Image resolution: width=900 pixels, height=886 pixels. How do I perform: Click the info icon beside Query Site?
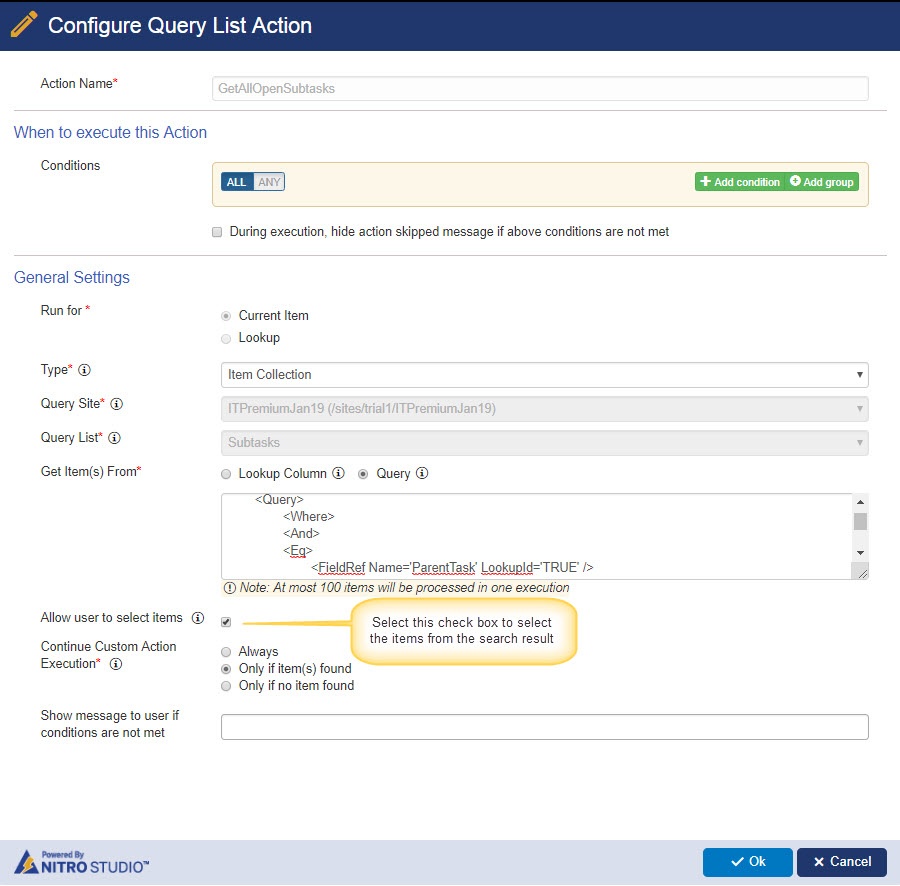point(116,404)
